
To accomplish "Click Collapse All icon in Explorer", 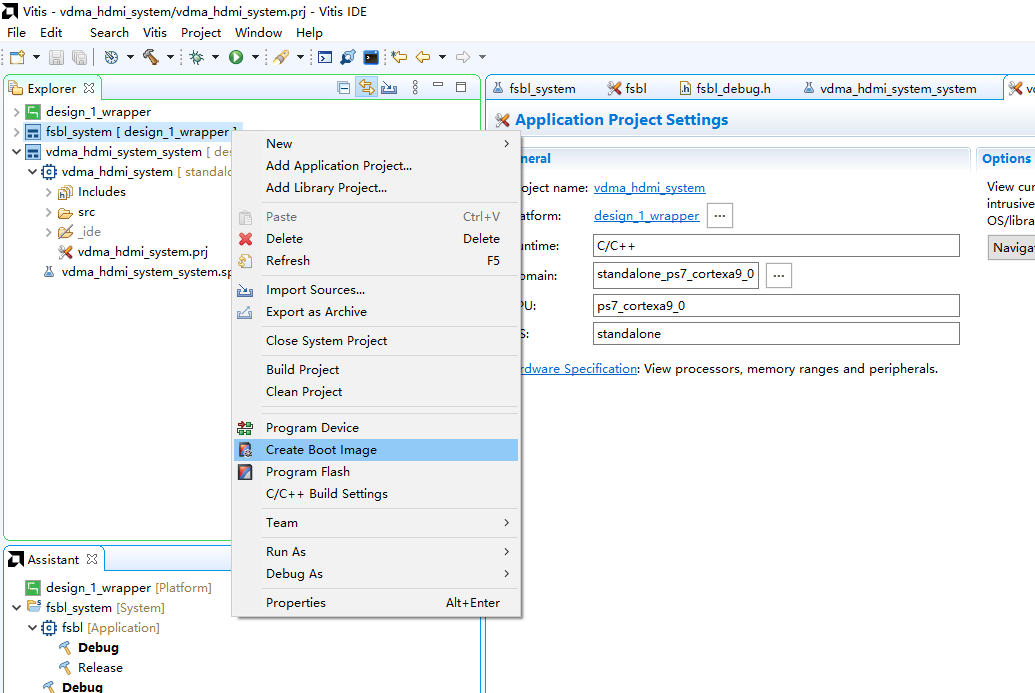I will click(343, 88).
